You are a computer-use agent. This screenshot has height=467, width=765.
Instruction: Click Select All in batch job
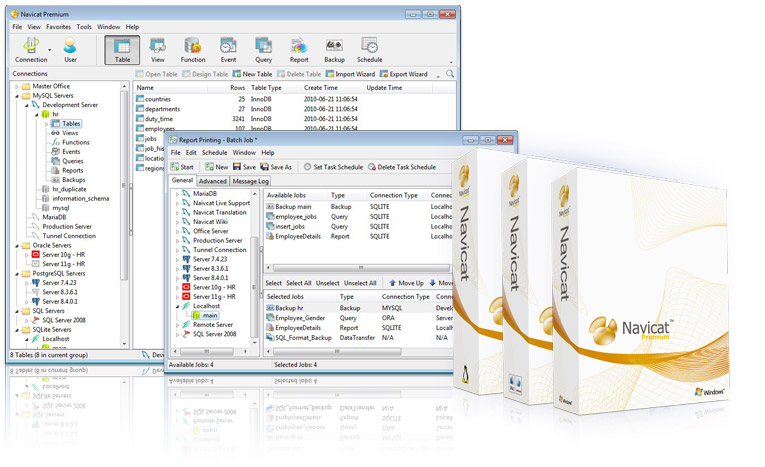[x=299, y=283]
